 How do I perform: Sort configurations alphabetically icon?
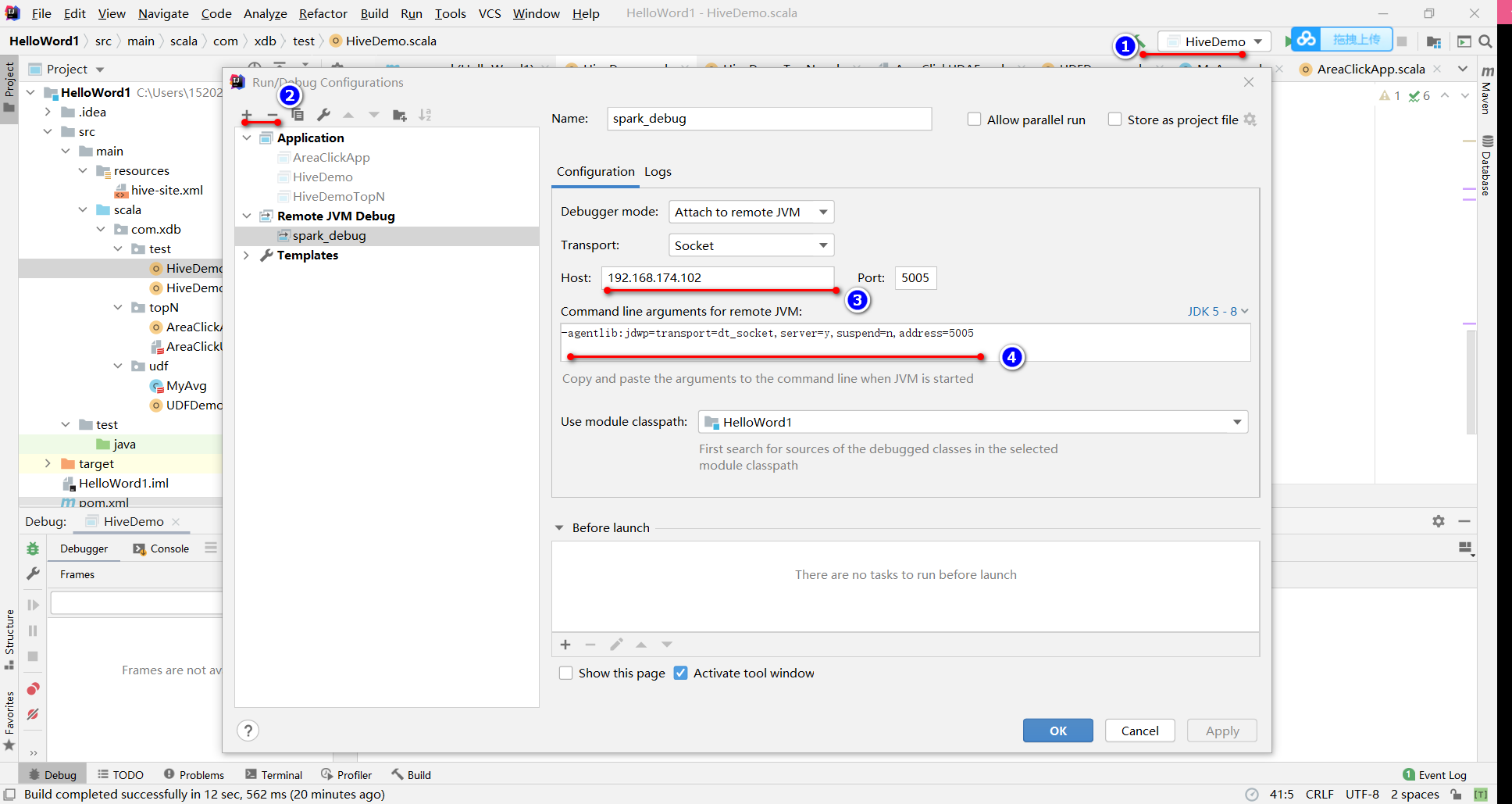(x=425, y=115)
